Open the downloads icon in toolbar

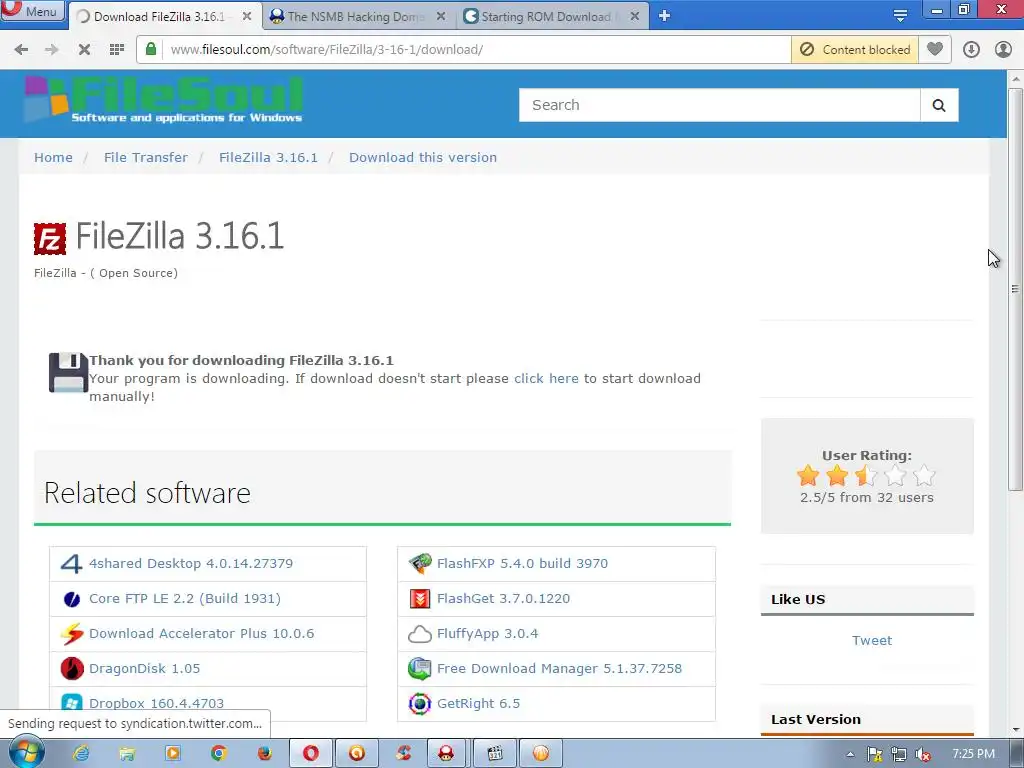click(971, 50)
